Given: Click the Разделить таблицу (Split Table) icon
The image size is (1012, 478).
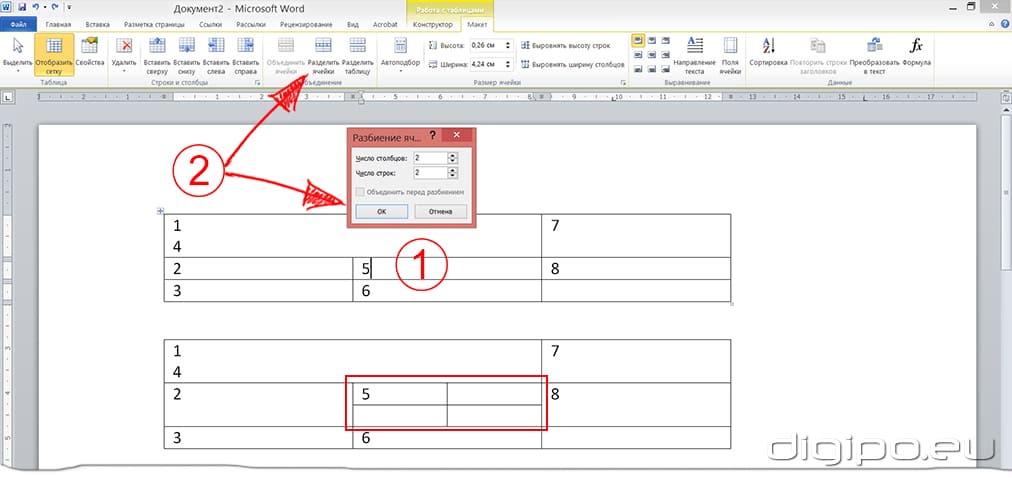Looking at the screenshot, I should pyautogui.click(x=357, y=48).
